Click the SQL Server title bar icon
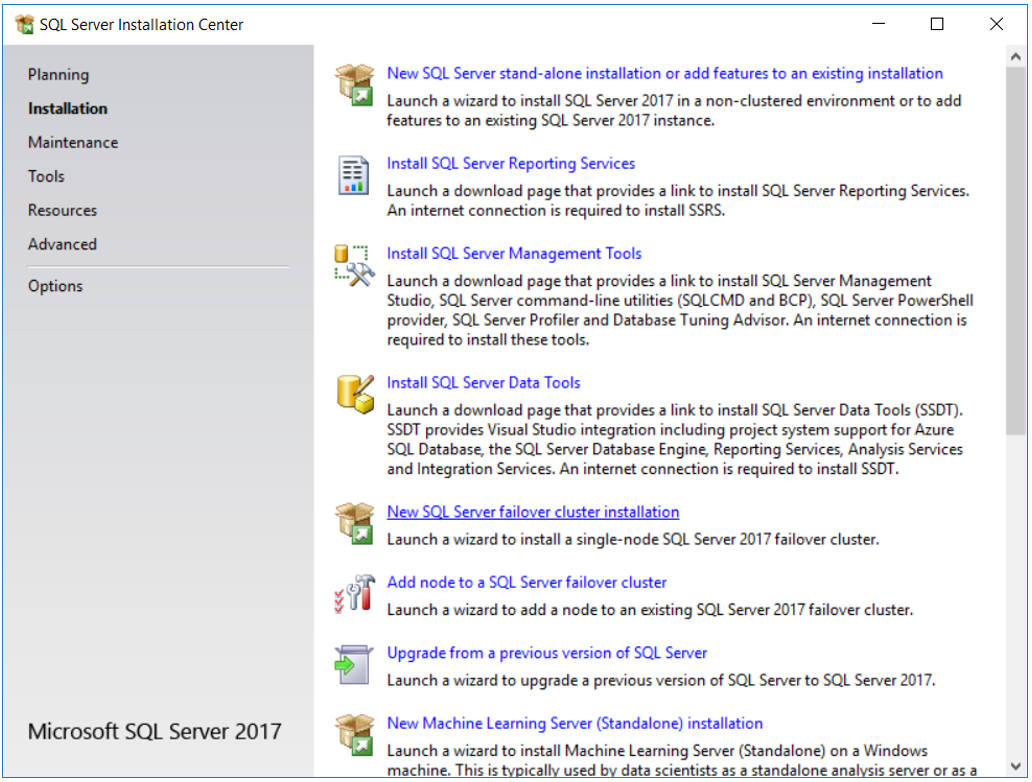The height and width of the screenshot is (782, 1032). pos(24,24)
